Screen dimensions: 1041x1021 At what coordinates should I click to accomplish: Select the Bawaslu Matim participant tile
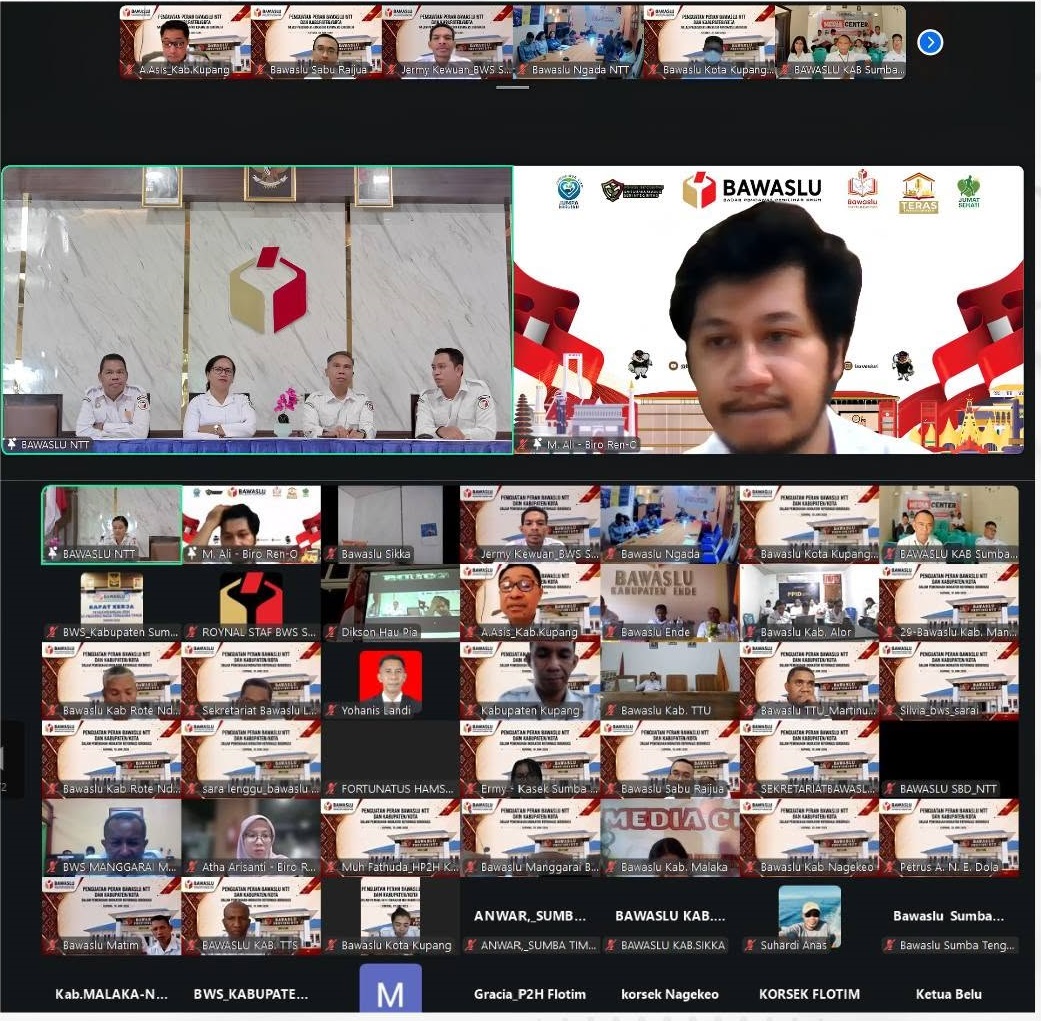coord(112,916)
